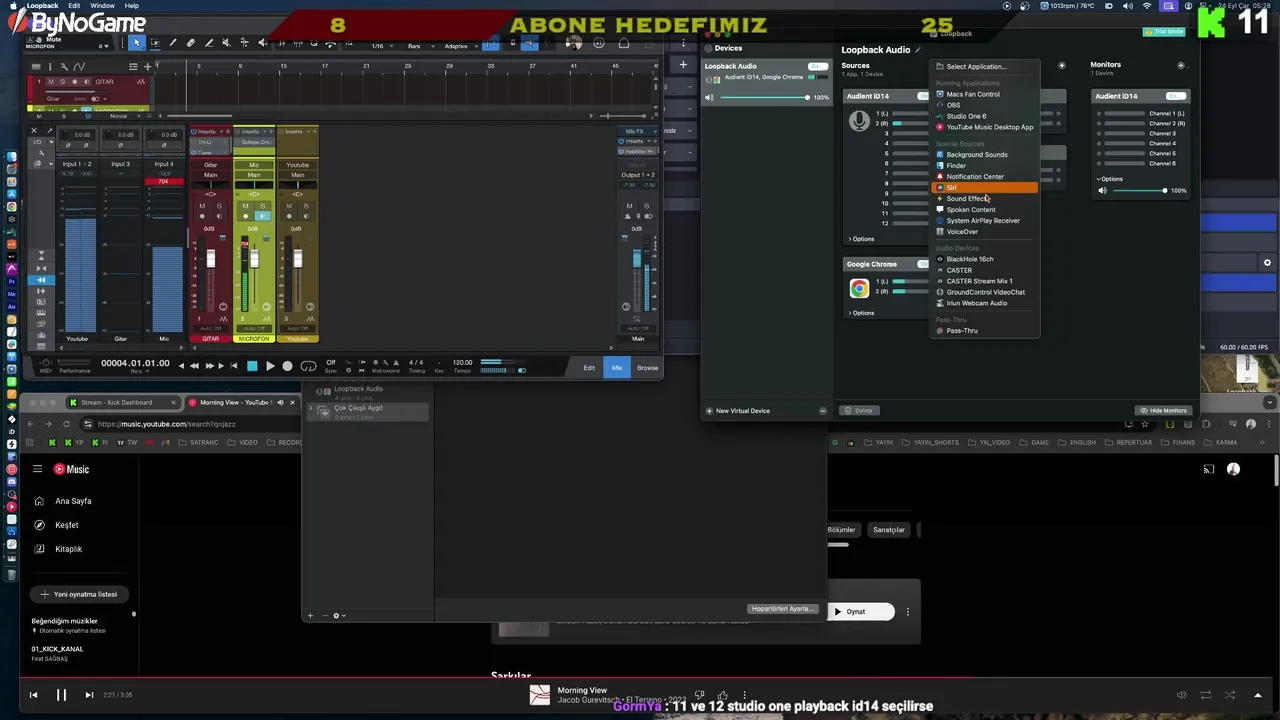Go to previous song in YouTube Music

tap(33, 695)
